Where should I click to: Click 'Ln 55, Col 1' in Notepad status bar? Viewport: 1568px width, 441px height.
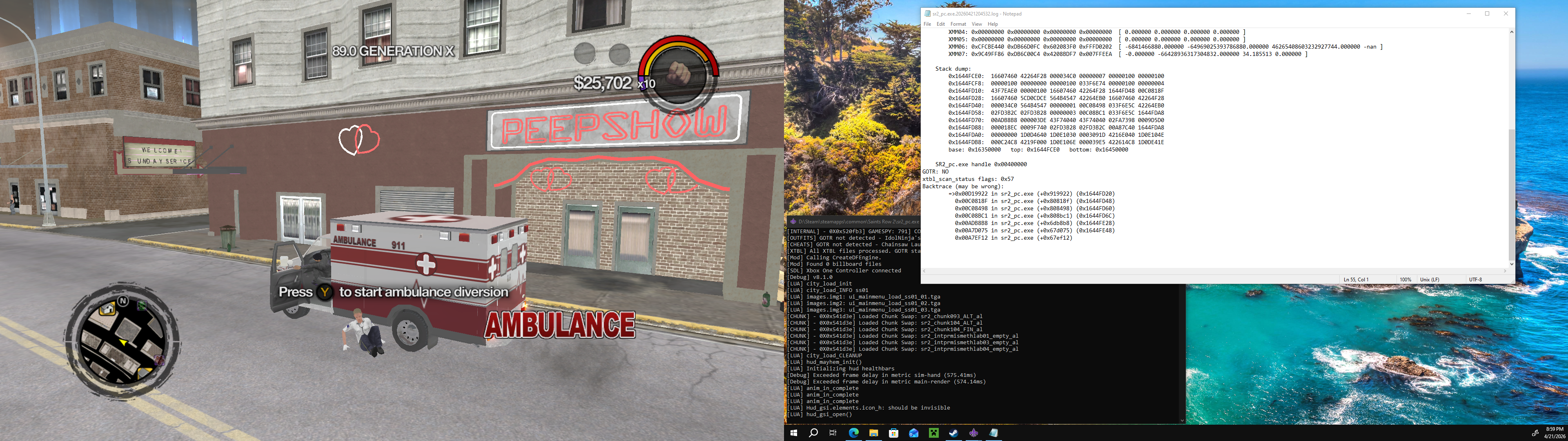1356,280
